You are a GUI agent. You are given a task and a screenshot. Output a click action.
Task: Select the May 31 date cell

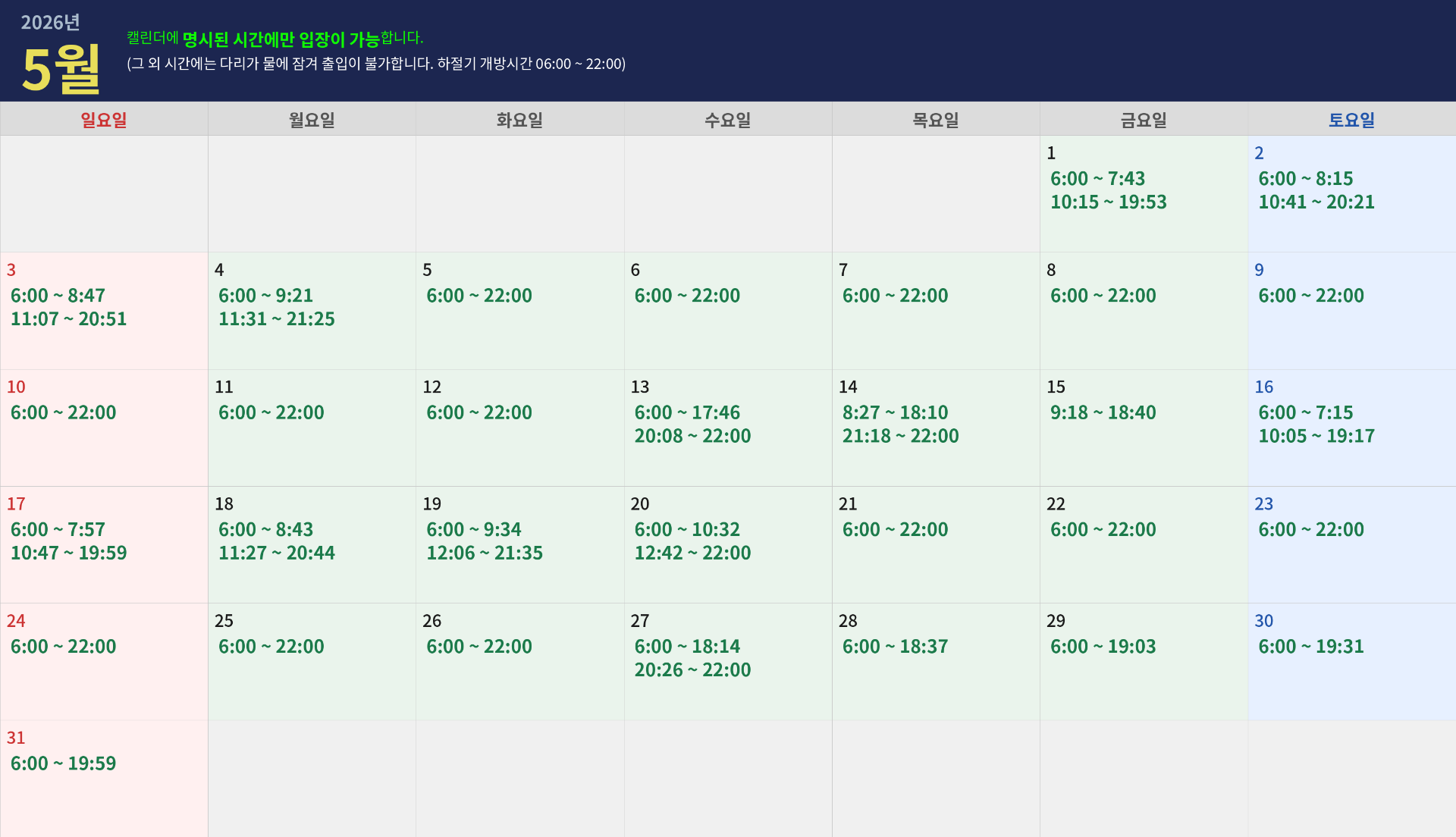click(104, 778)
